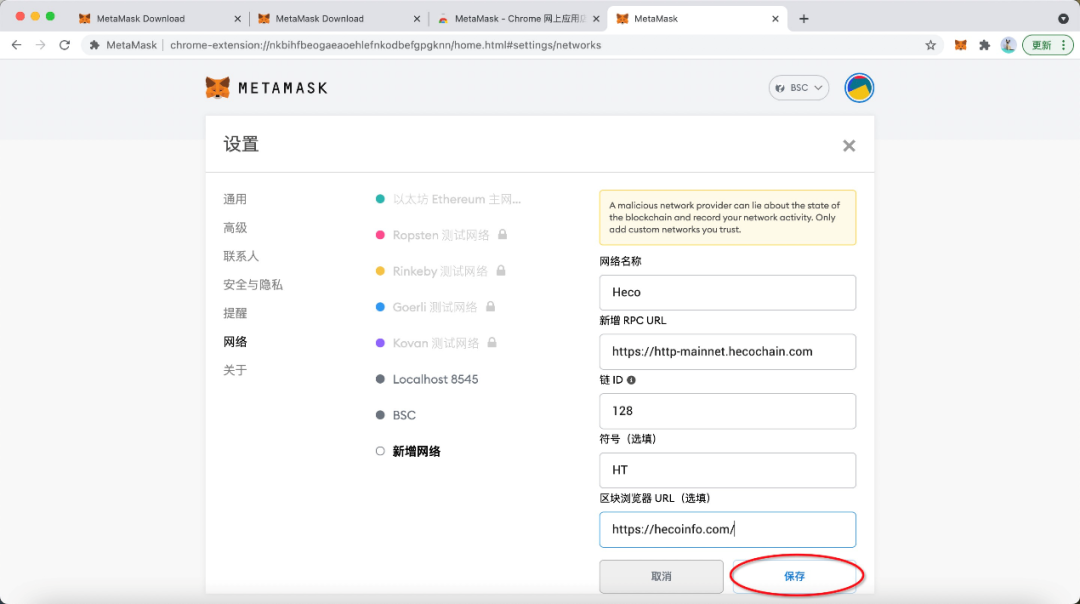The width and height of the screenshot is (1080, 604).
Task: Select the 以太坊 Ethereum mainnet network
Action: [448, 199]
